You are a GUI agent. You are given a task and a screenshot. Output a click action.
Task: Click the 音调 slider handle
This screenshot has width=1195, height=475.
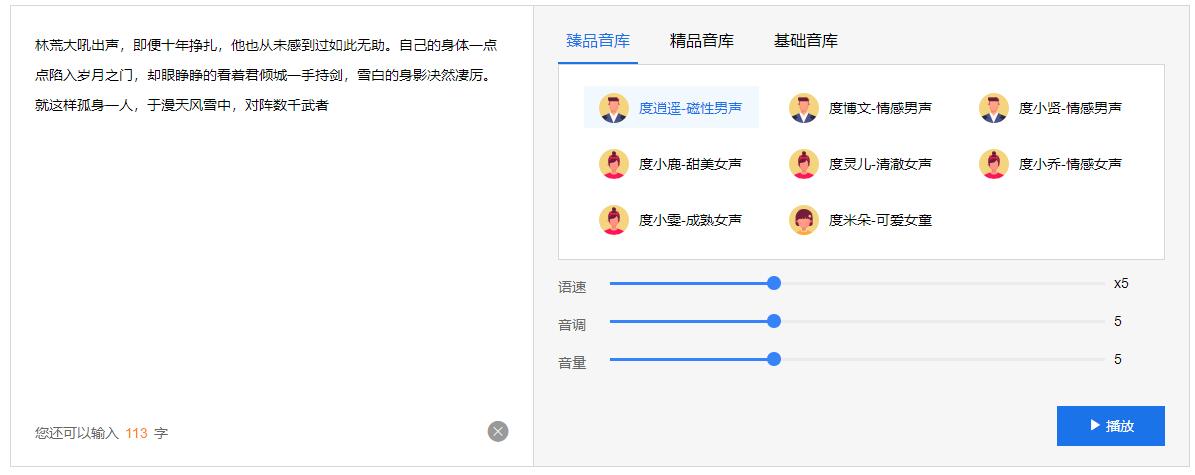click(774, 321)
